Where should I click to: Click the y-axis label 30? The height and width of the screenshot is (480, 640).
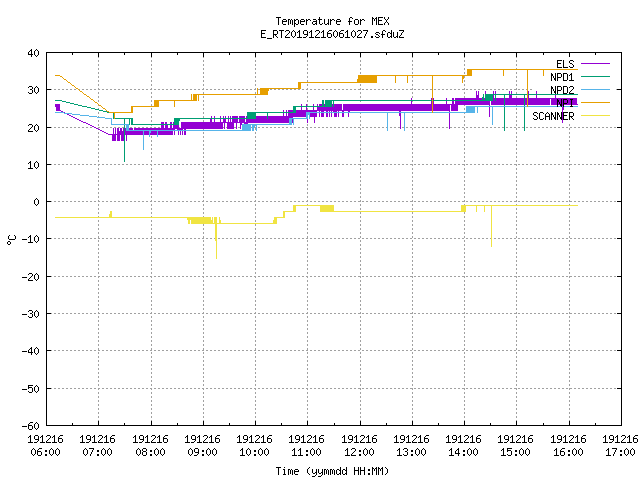click(x=33, y=90)
